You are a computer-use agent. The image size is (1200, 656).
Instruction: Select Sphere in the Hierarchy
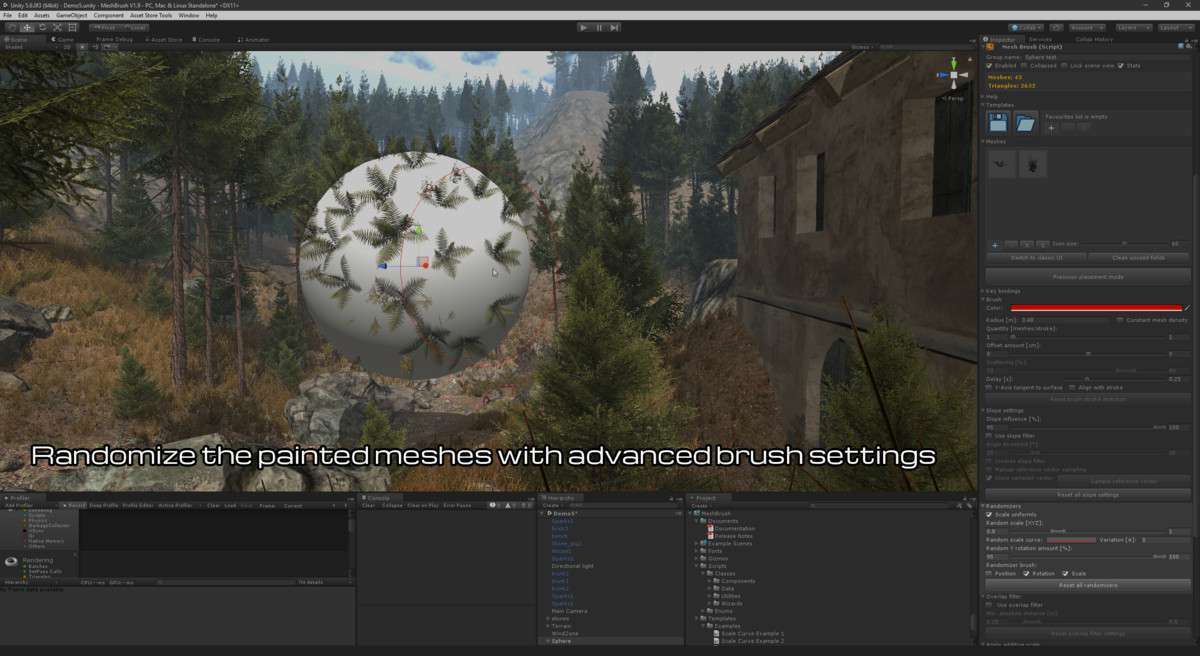[x=560, y=641]
